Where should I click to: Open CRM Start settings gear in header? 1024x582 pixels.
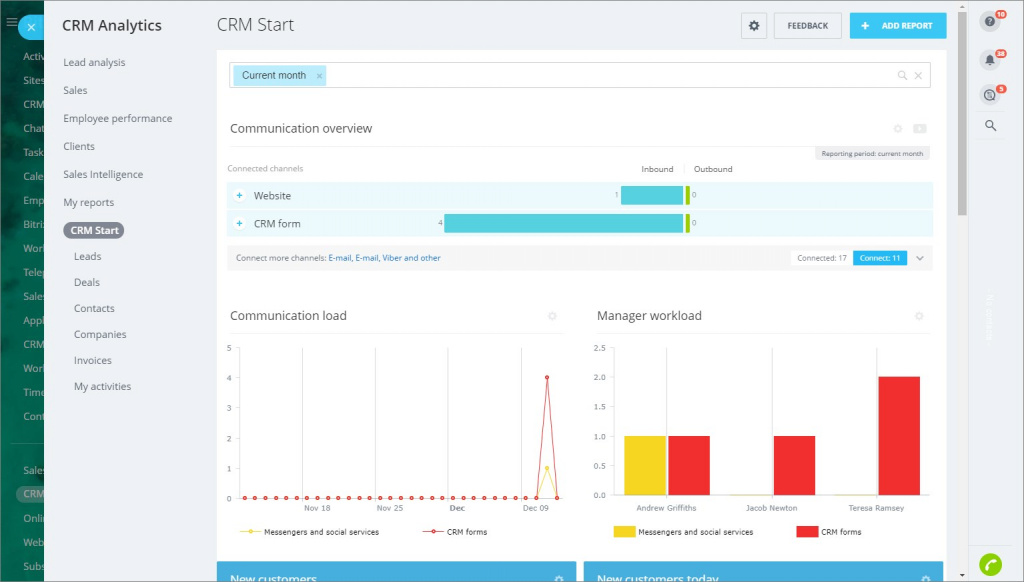point(754,26)
